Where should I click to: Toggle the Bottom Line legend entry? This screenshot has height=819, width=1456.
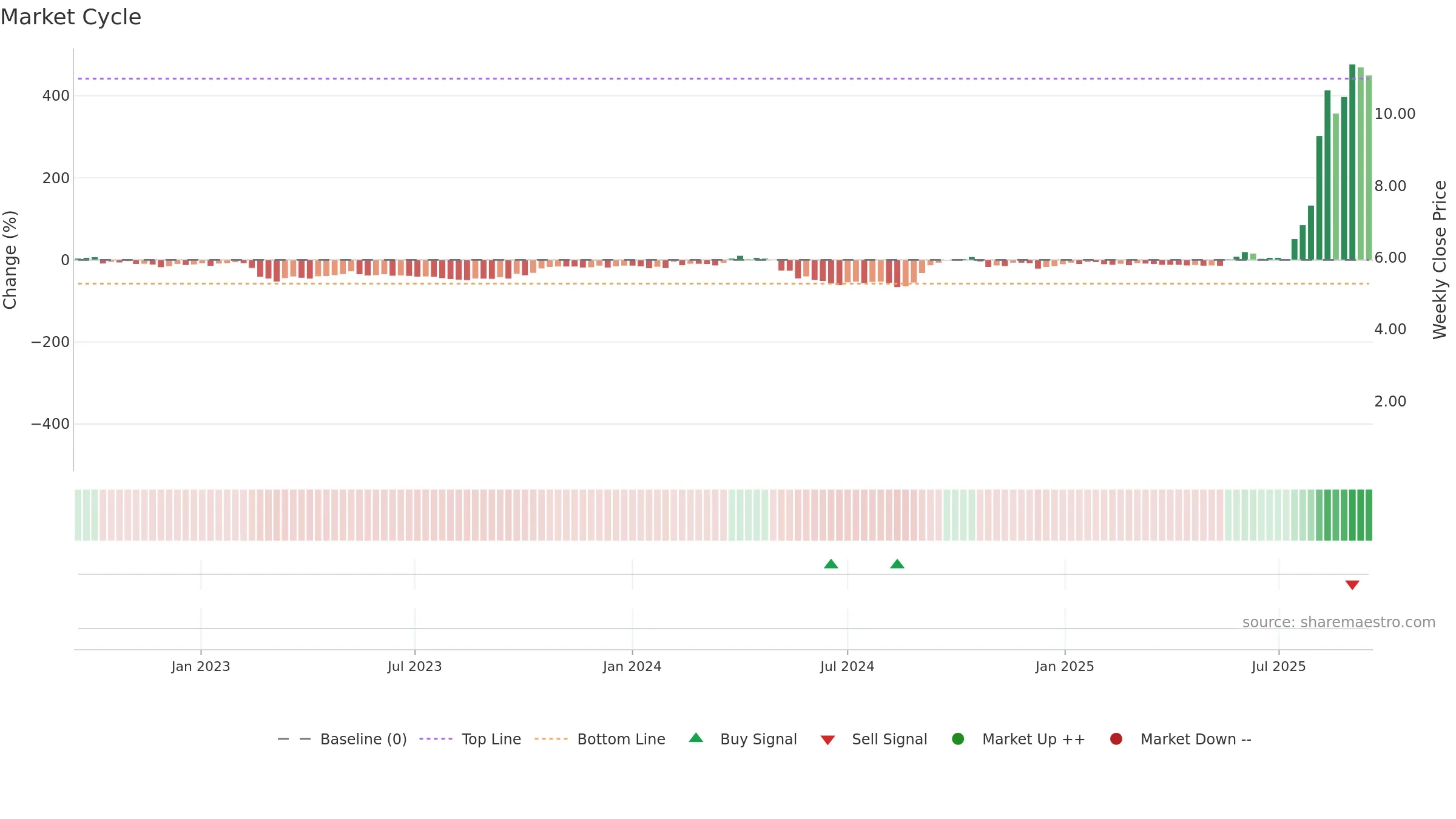(600, 739)
